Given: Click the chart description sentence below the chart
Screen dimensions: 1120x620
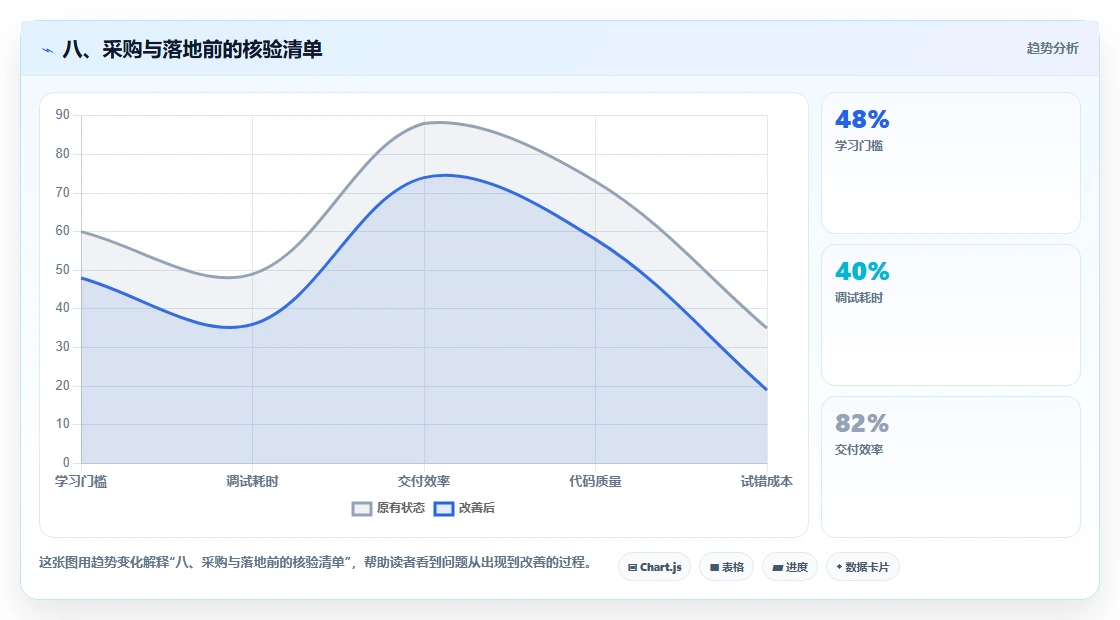Looking at the screenshot, I should point(315,562).
